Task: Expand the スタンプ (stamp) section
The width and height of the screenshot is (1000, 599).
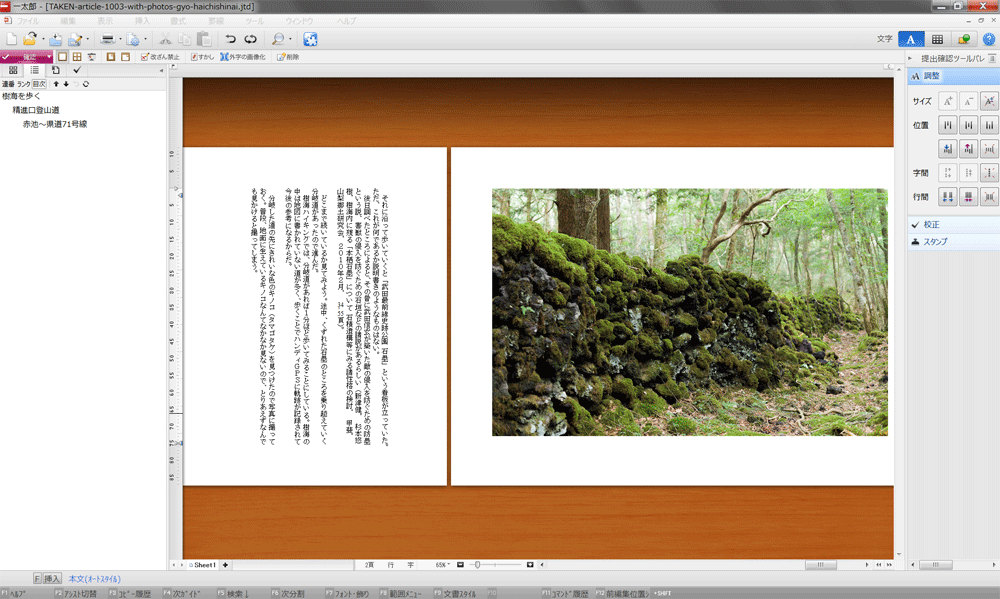Action: [x=934, y=241]
